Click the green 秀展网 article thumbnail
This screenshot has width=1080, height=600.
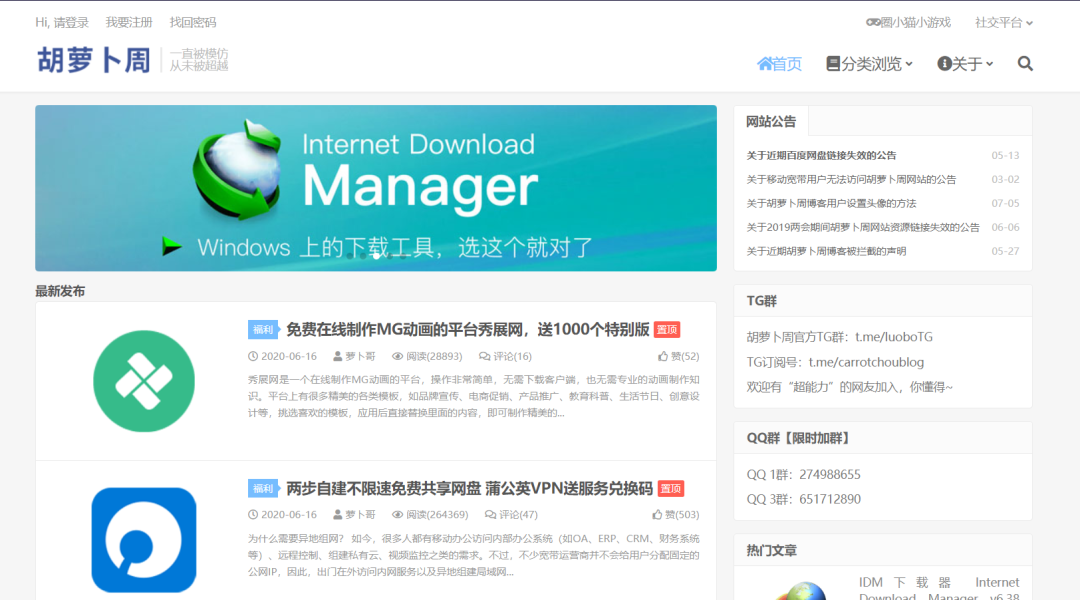pyautogui.click(x=143, y=381)
